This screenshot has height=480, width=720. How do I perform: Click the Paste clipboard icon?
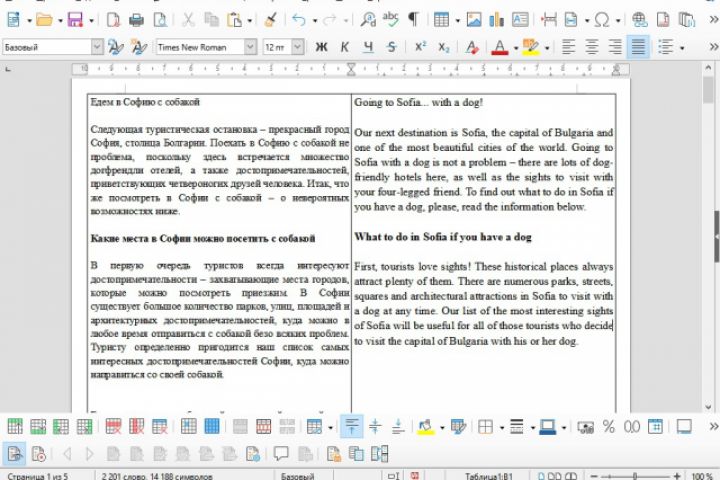[235, 20]
